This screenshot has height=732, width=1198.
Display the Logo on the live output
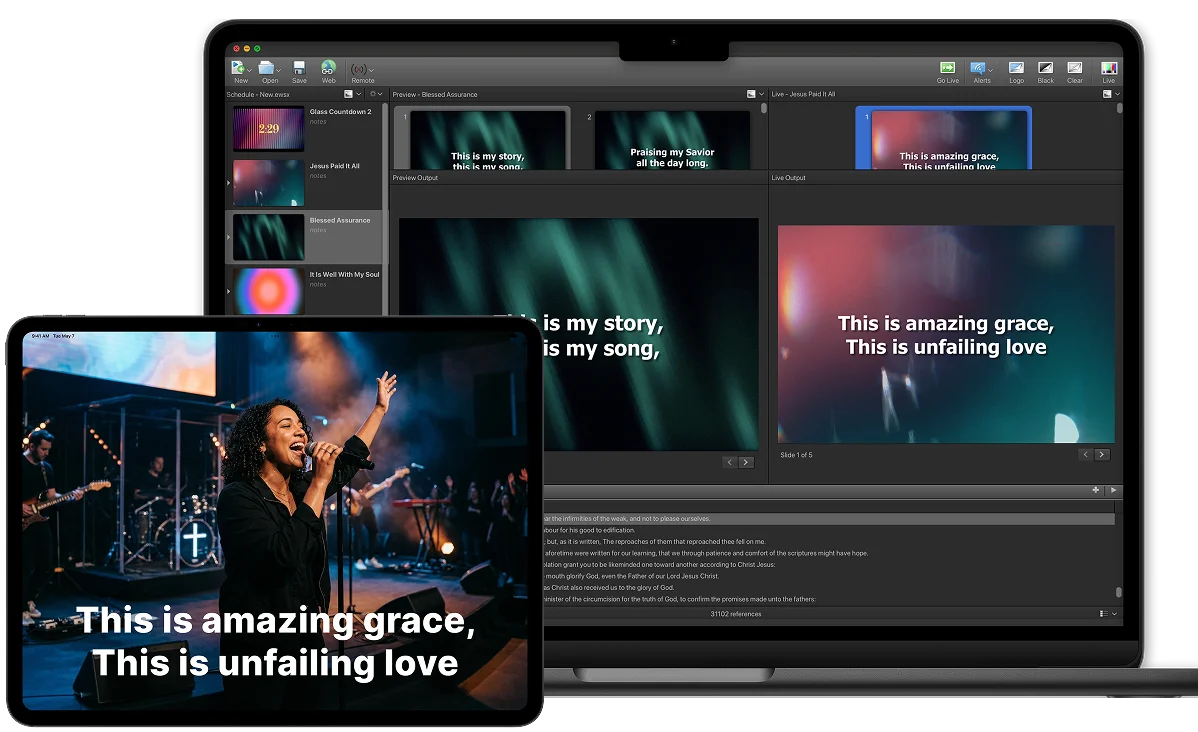tap(1016, 66)
